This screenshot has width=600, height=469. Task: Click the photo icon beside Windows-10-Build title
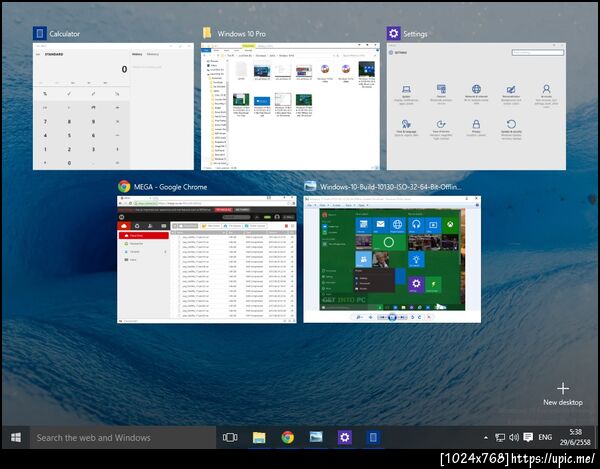click(310, 186)
